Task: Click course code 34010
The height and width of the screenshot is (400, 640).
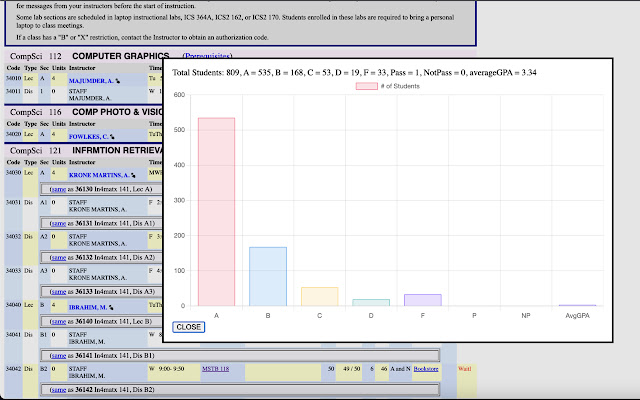Action: (13, 78)
